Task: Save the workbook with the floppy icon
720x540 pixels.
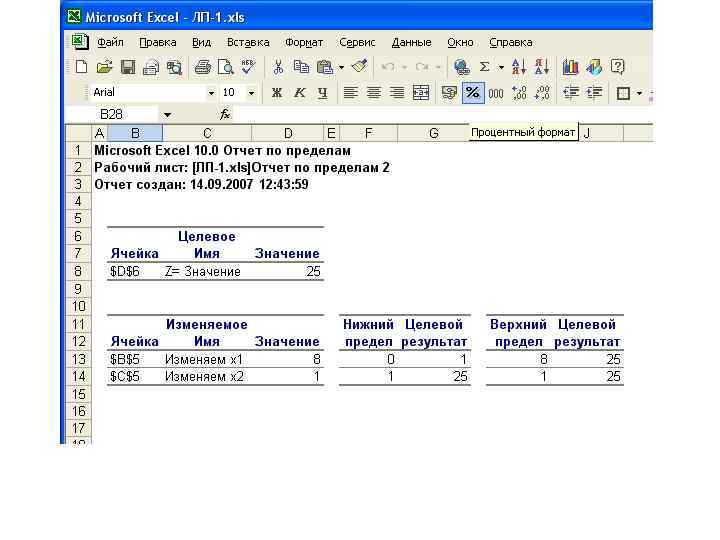Action: (128, 67)
